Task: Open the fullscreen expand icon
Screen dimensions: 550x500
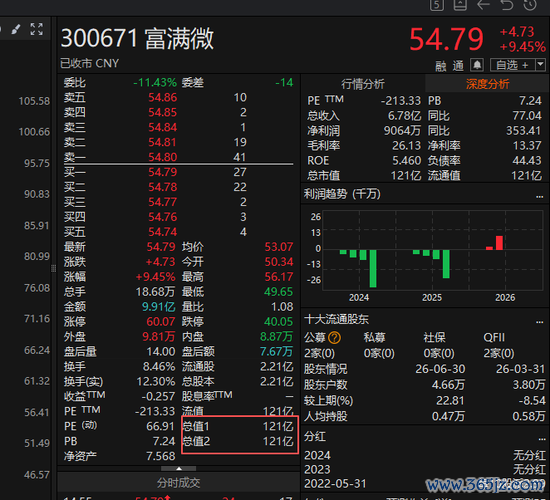Action: coord(36,29)
